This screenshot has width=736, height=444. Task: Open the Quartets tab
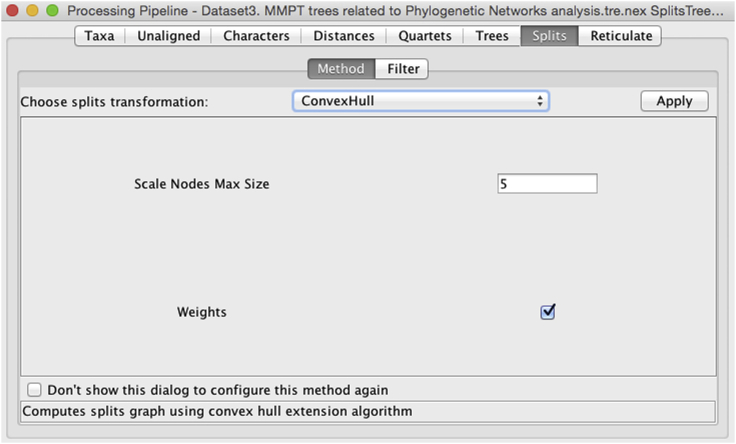(425, 36)
